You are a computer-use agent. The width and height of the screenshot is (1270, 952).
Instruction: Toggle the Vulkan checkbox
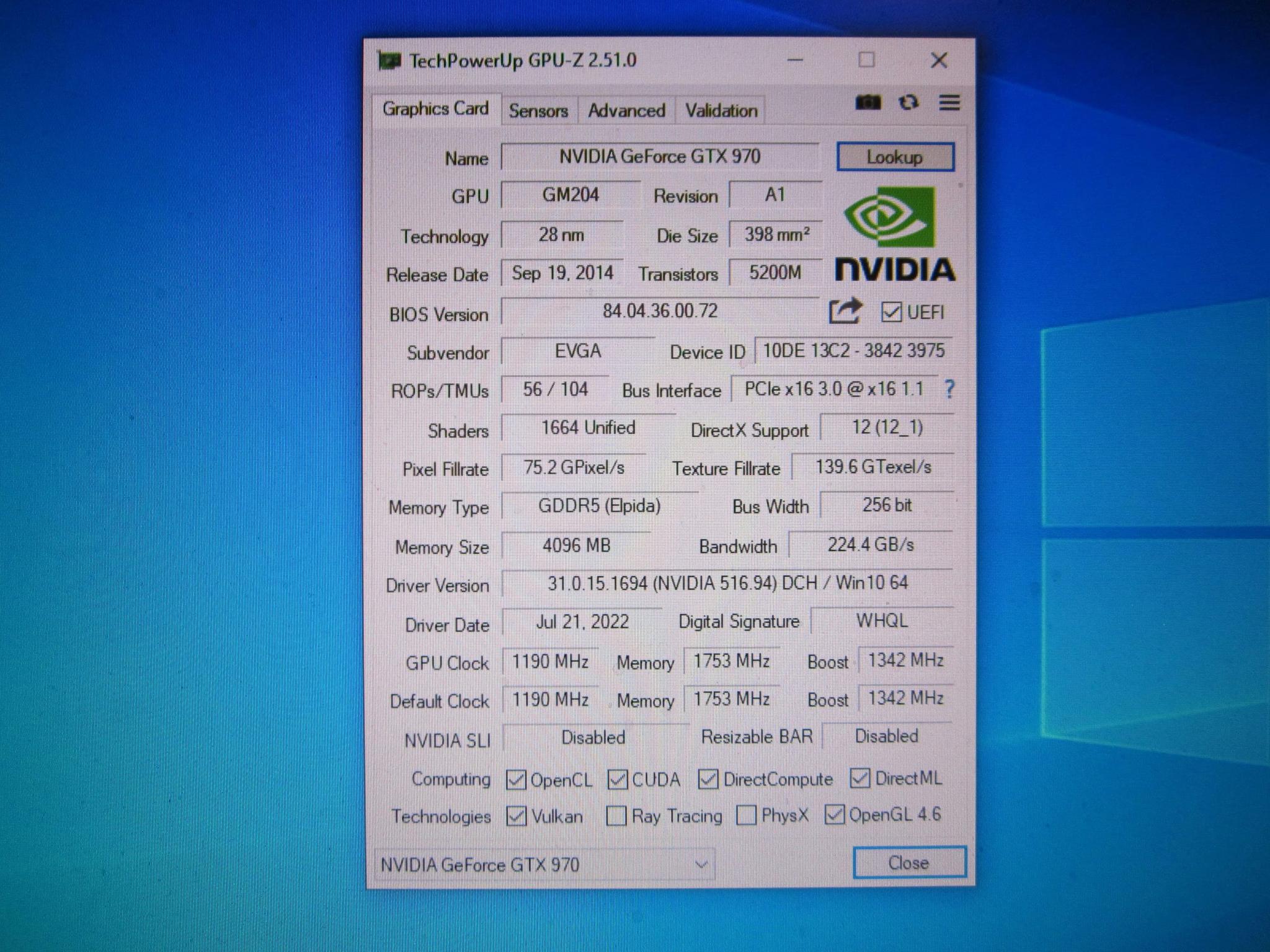[516, 816]
